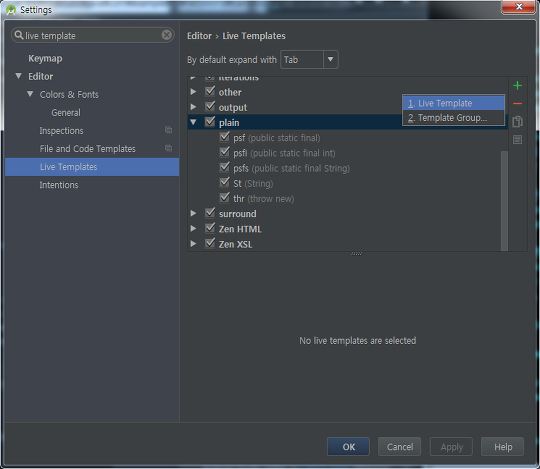Viewport: 540px width, 469px height.
Task: Click the splitter handle below template list
Action: click(356, 254)
